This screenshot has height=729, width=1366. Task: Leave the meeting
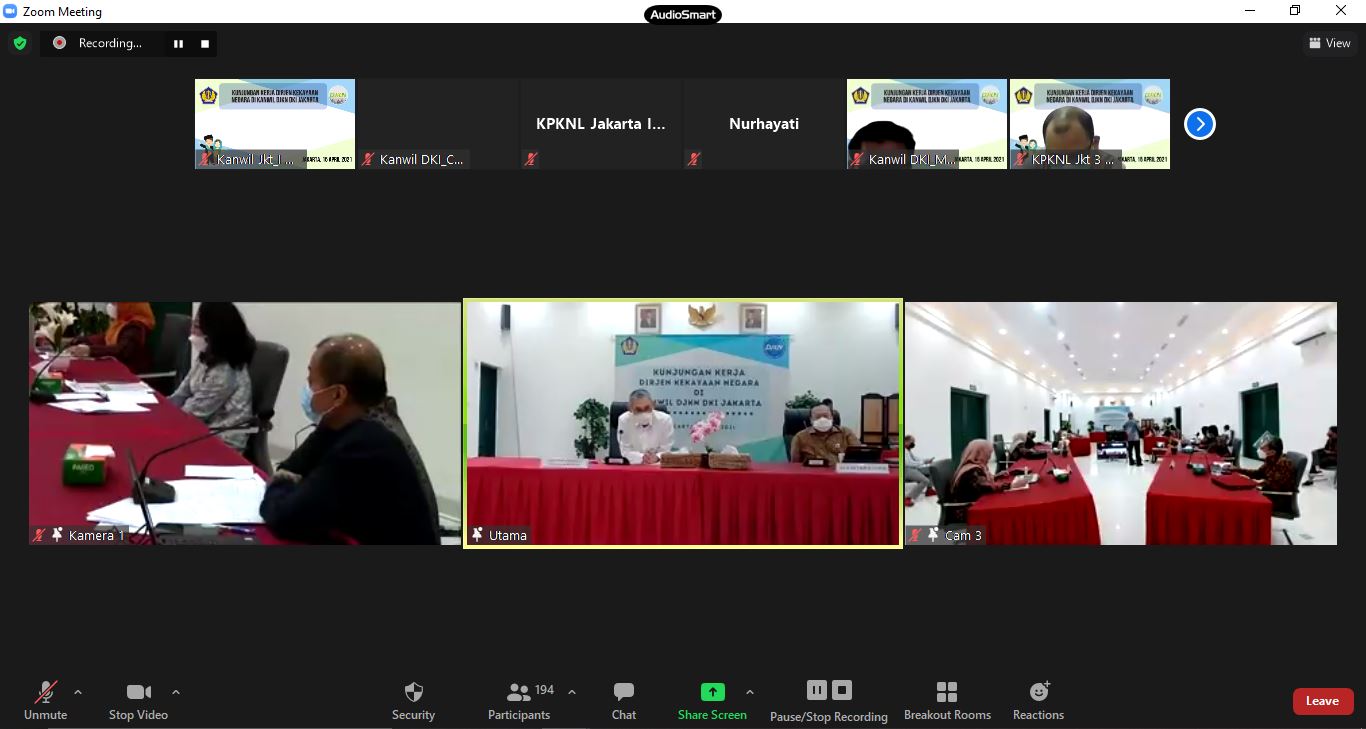(1322, 701)
